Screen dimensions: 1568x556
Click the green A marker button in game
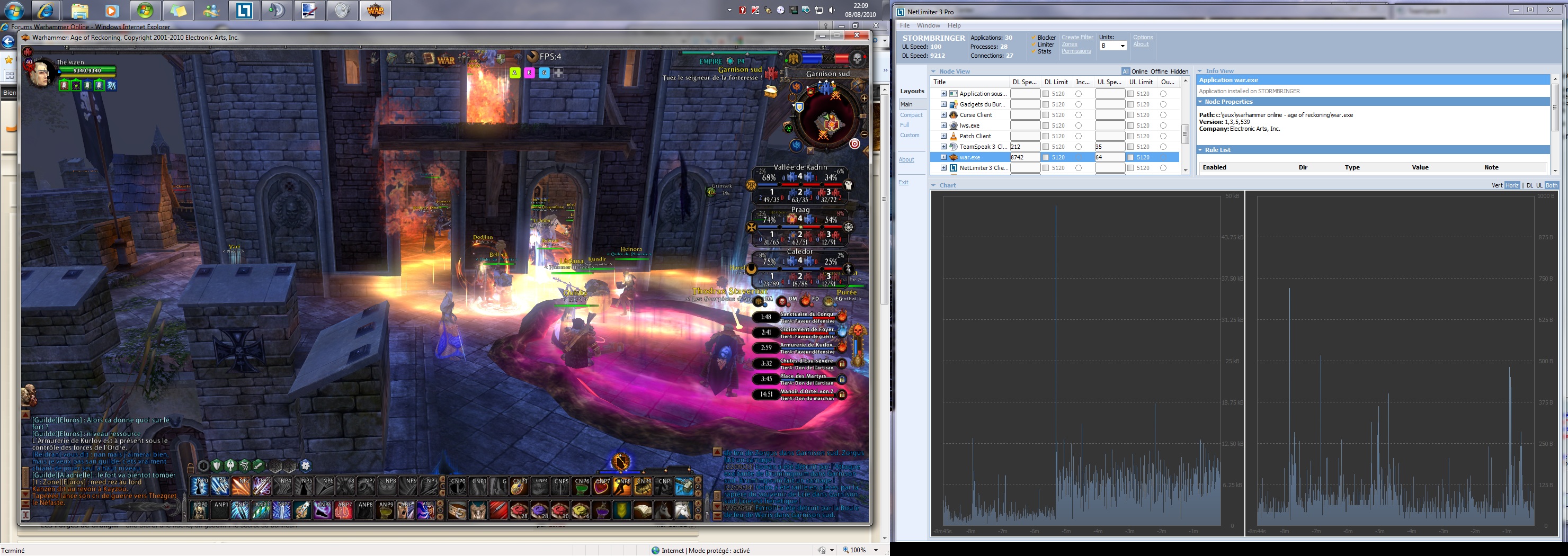click(515, 73)
